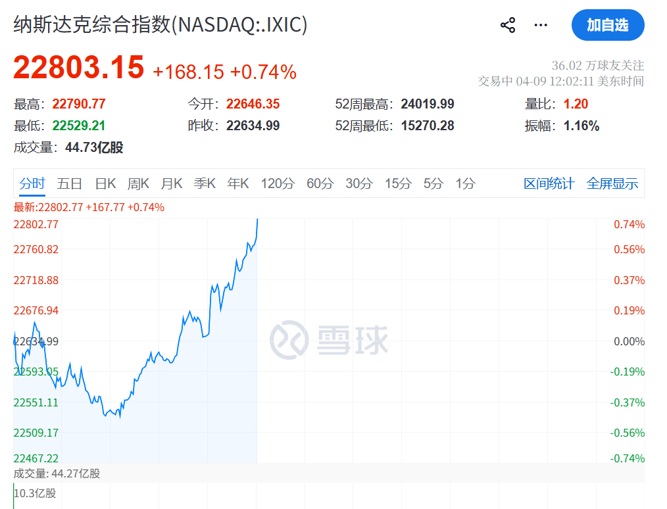Switch to the 五日 chart tab
667x509 pixels.
tap(69, 183)
